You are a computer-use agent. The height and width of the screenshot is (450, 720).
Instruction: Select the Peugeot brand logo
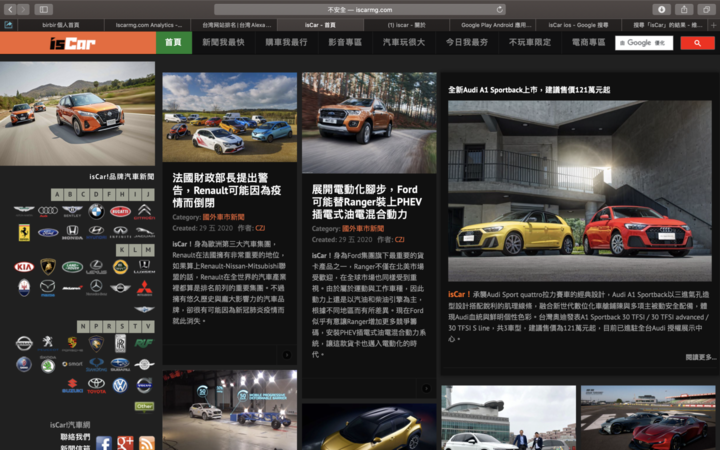[x=48, y=343]
